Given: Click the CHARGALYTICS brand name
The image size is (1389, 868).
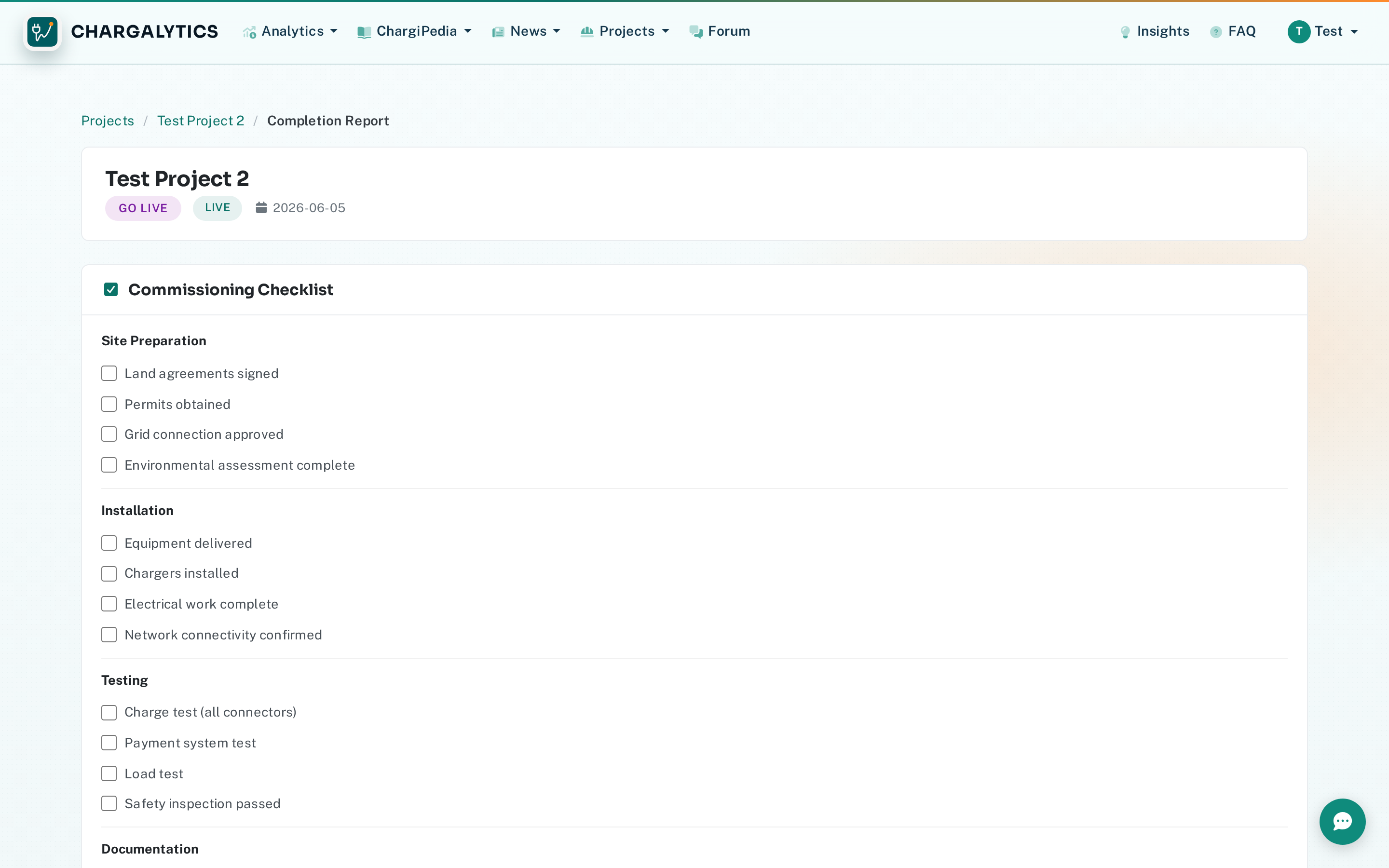Looking at the screenshot, I should tap(144, 31).
